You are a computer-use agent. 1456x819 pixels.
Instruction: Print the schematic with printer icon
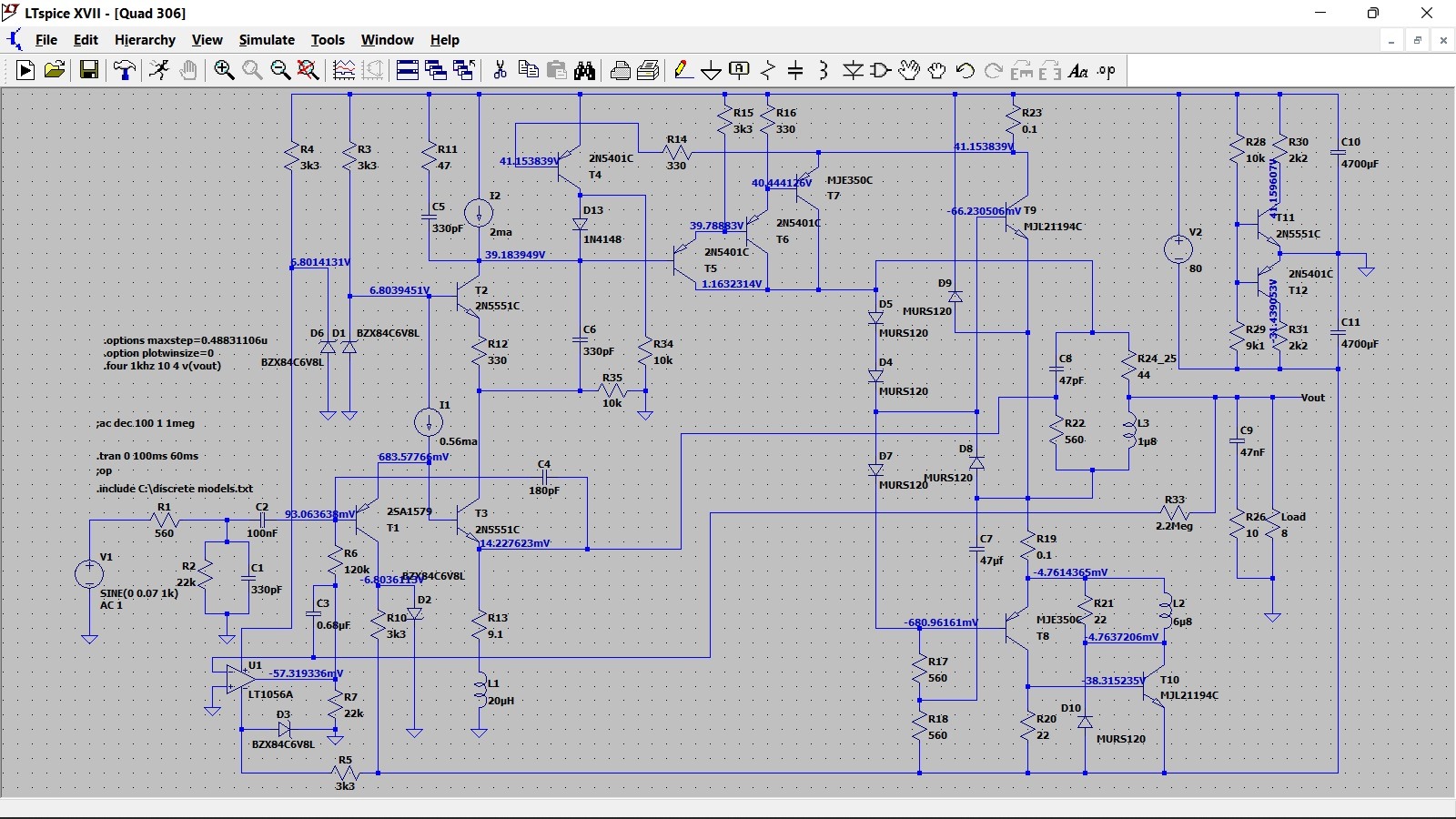pyautogui.click(x=649, y=70)
